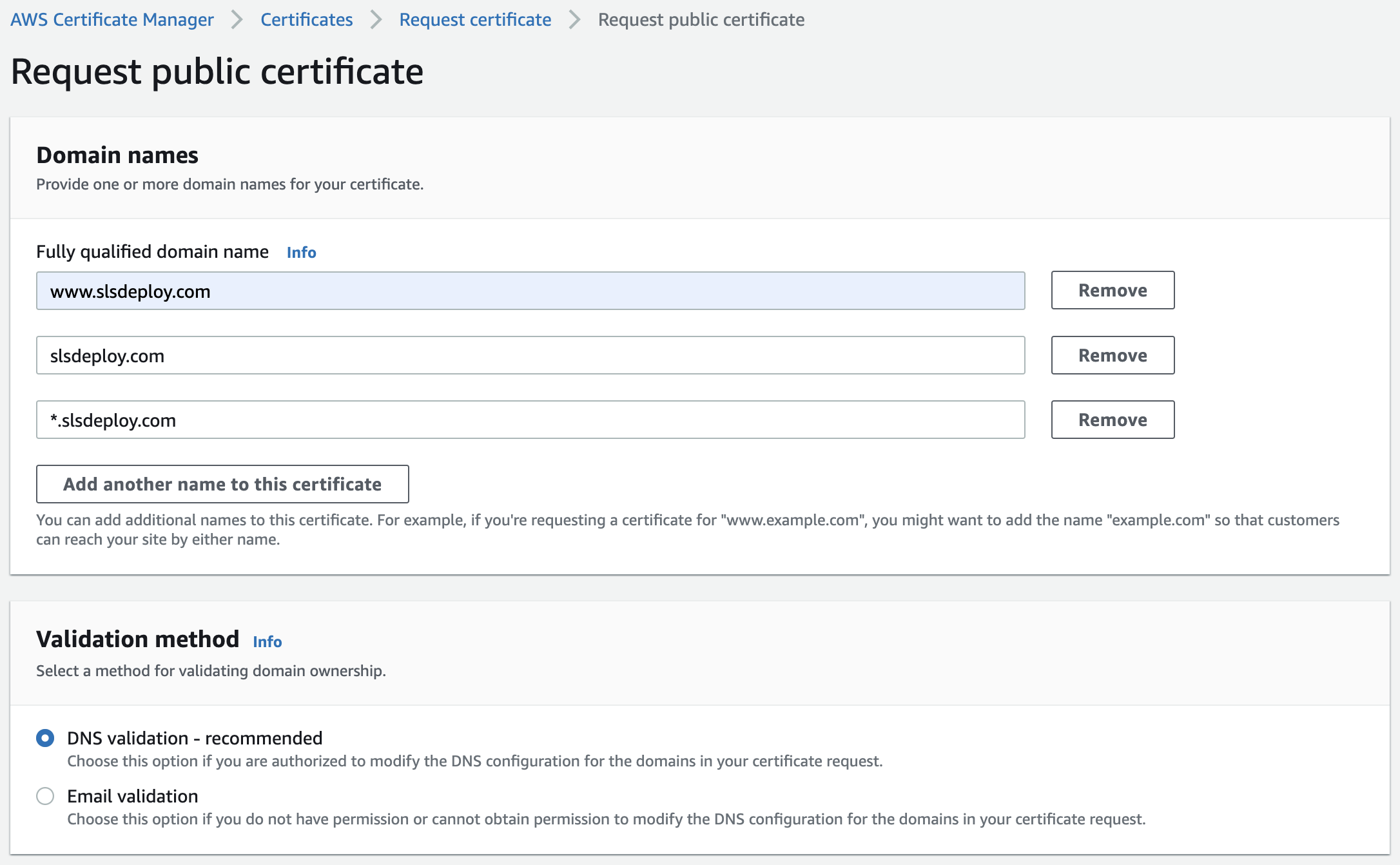
Task: Click 'Select a method for validating' description
Action: tap(211, 671)
